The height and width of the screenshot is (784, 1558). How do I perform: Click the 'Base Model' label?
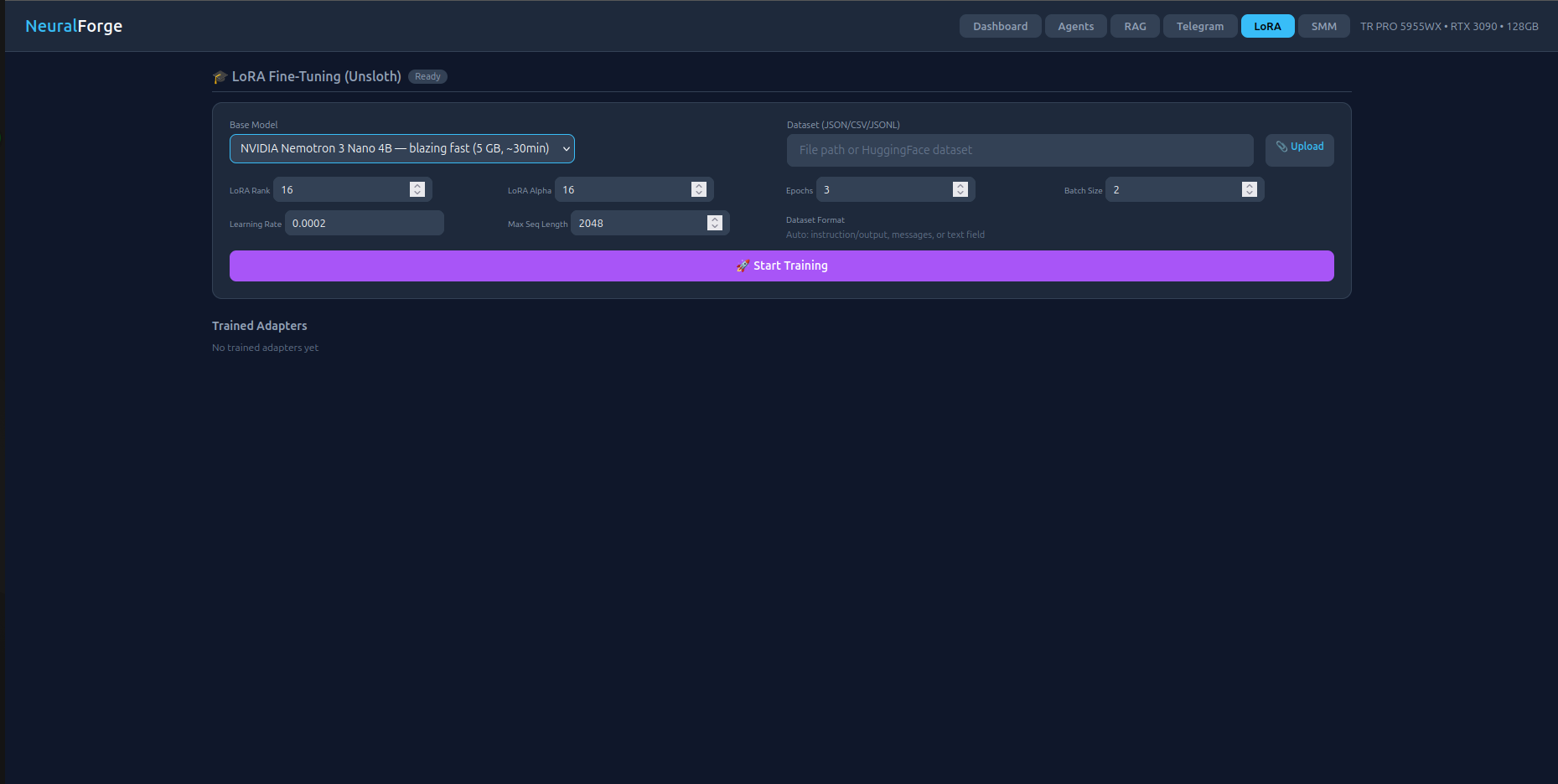pos(253,125)
